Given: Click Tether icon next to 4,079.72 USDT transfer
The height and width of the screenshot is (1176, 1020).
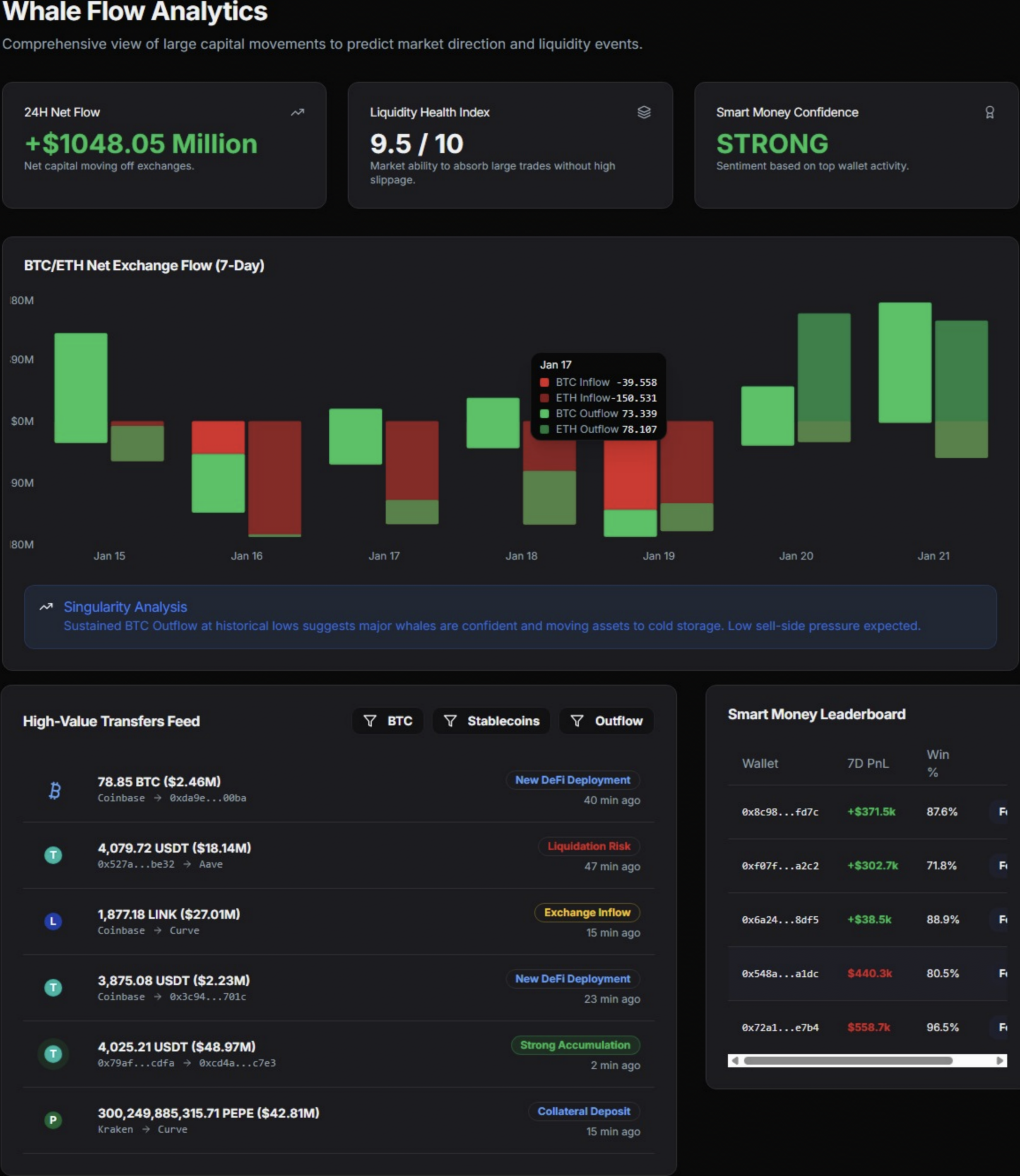Looking at the screenshot, I should point(53,855).
